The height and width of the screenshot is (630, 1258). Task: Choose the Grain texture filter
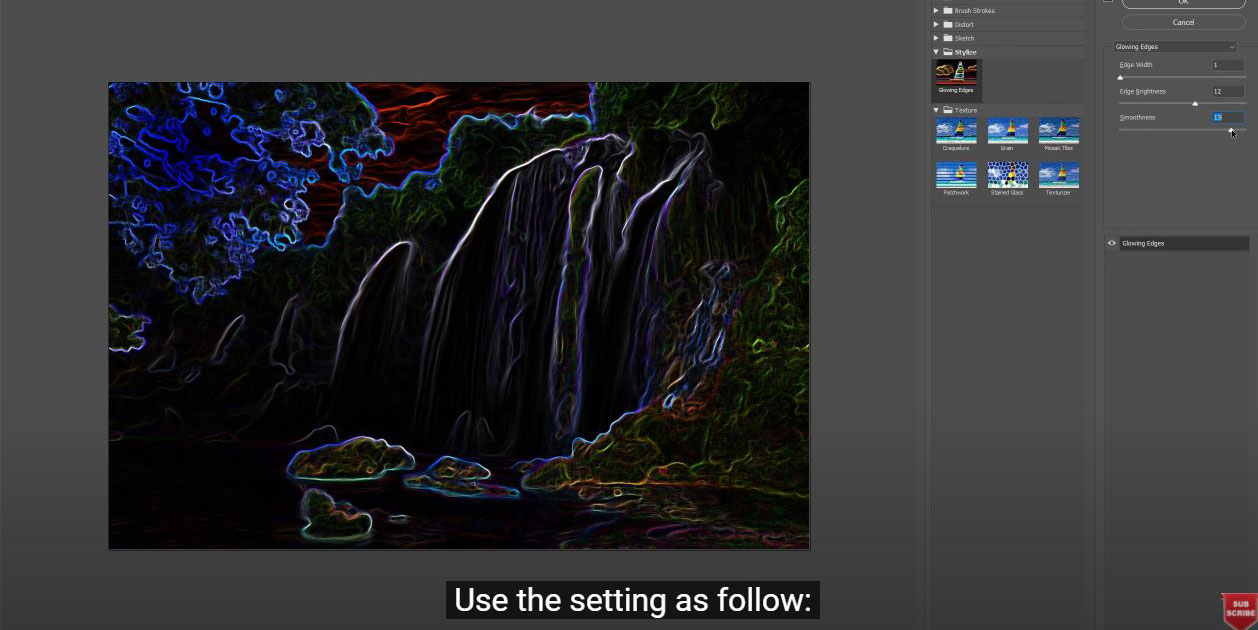pyautogui.click(x=1007, y=135)
